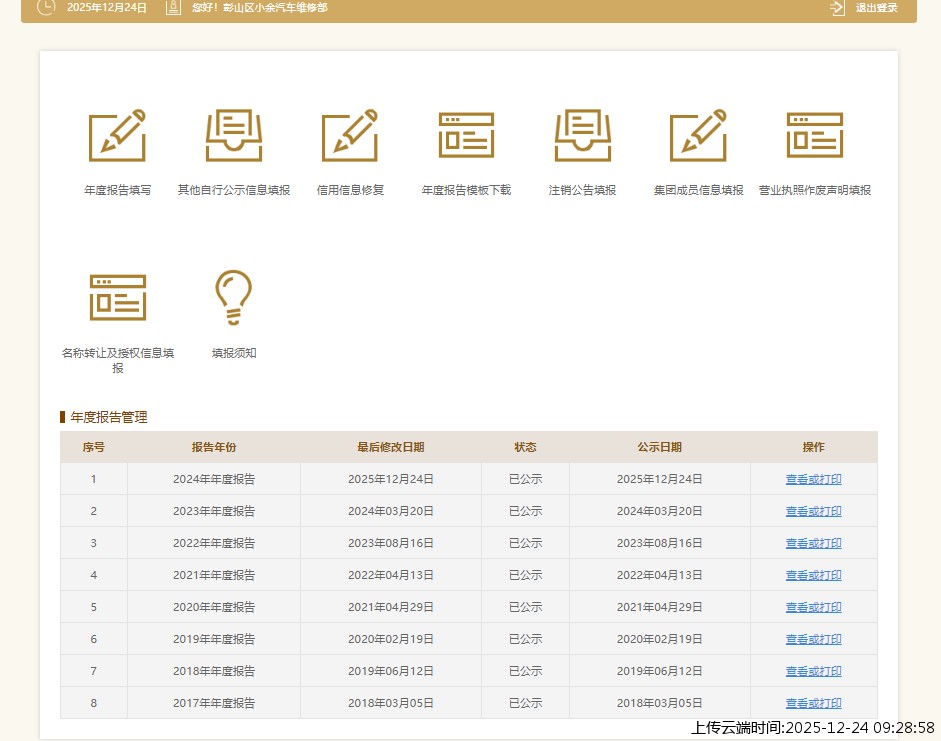This screenshot has width=941, height=741.
Task: Click 查看或打印 for the 2019 report
Action: point(813,639)
